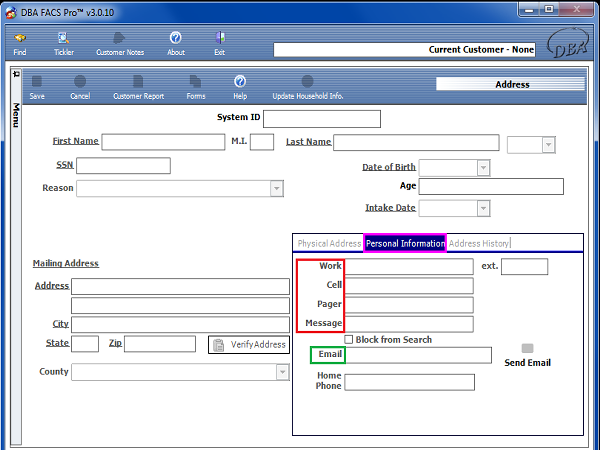
Task: Click the Current Customer - None box
Action: tap(404, 50)
